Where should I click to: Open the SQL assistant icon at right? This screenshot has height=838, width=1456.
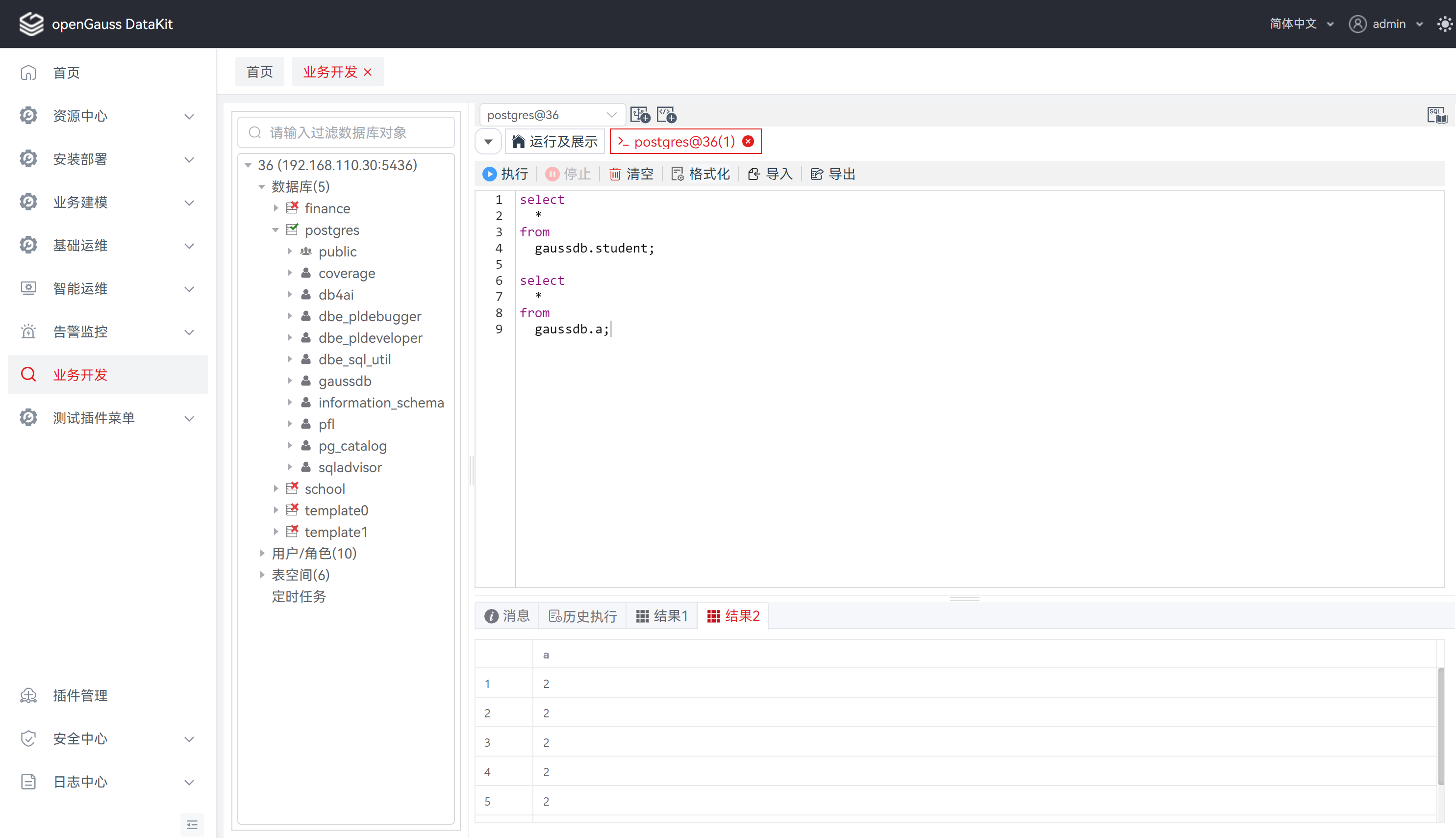pos(1436,115)
